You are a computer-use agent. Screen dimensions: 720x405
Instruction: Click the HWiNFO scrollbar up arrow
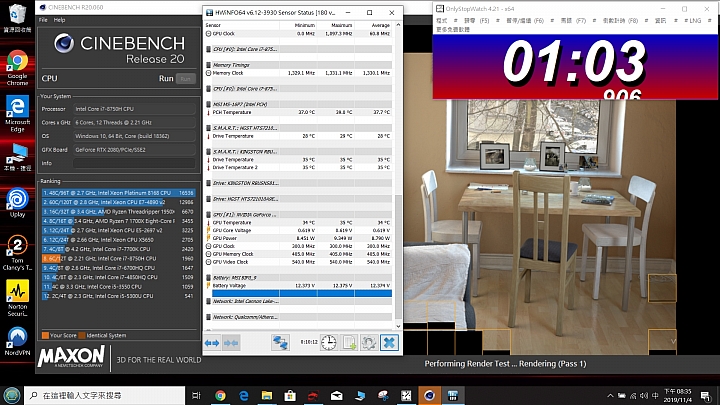tap(398, 25)
